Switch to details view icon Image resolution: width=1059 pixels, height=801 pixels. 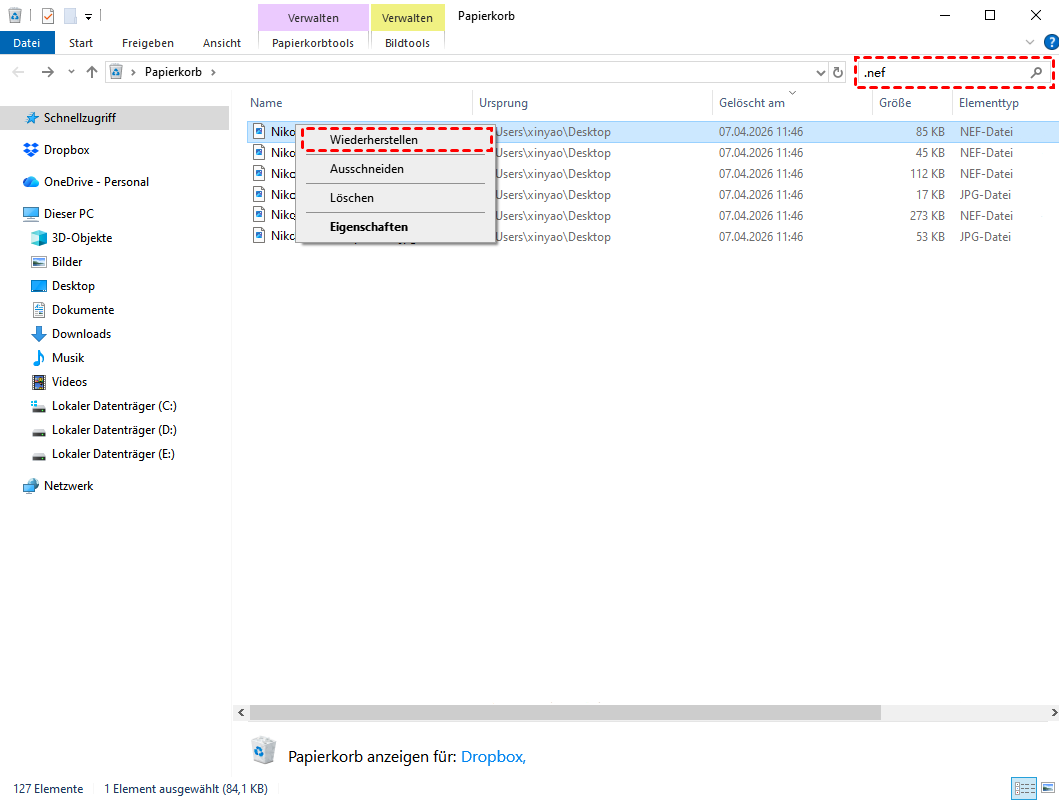tap(1022, 789)
